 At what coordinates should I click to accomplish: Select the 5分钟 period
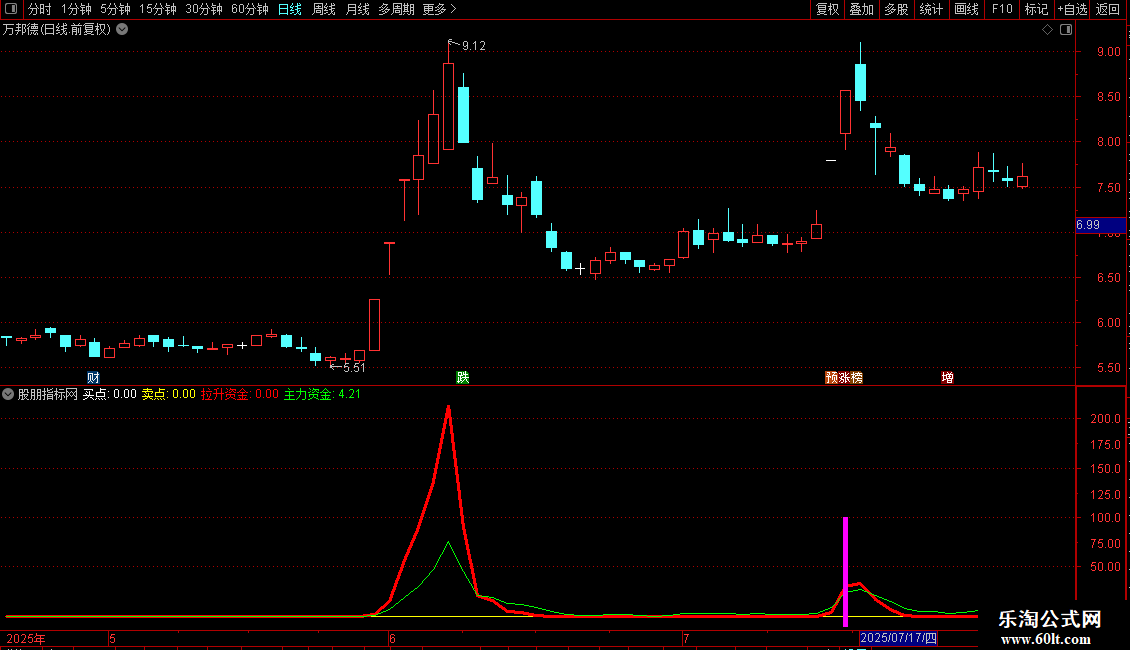pyautogui.click(x=115, y=9)
